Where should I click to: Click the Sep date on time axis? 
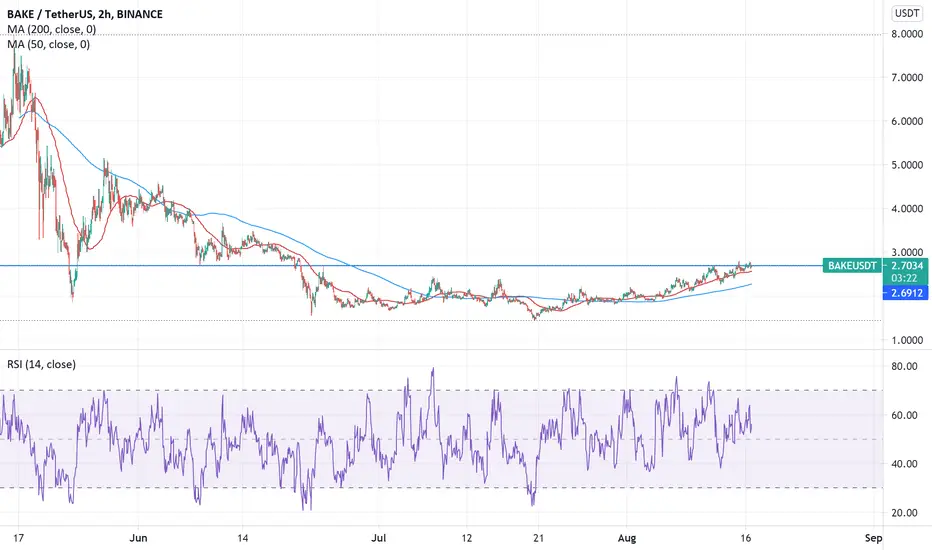coord(873,538)
